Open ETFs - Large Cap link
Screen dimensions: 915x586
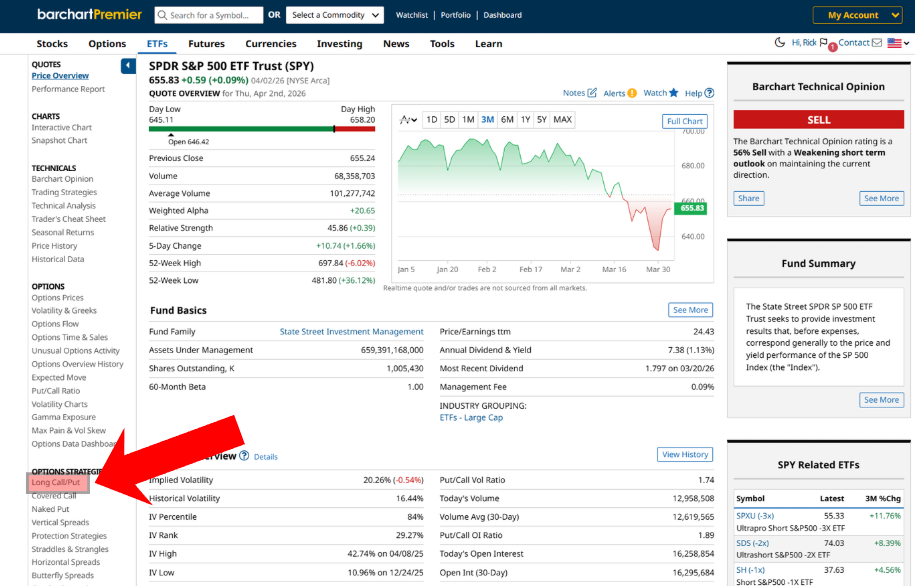[x=471, y=417]
